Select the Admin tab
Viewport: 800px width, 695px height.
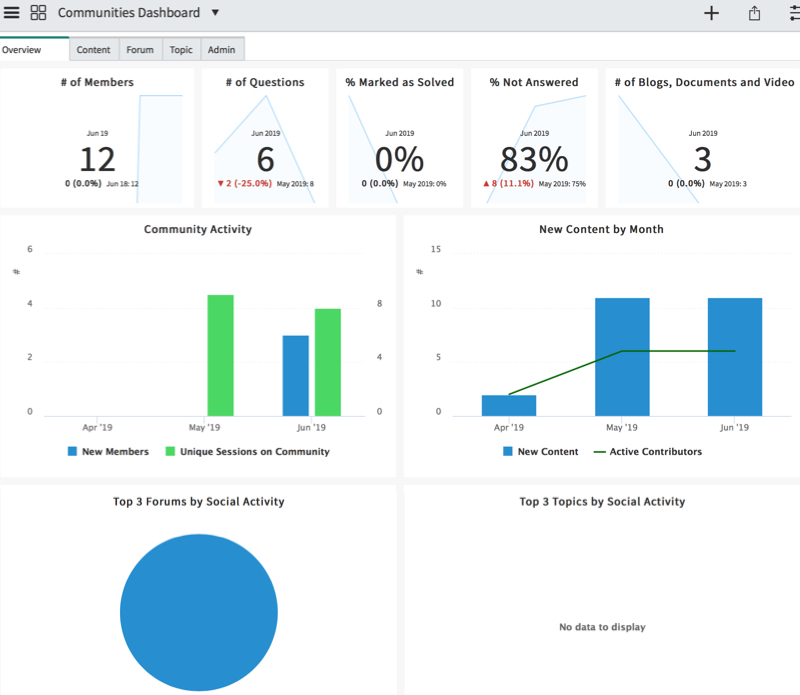221,49
